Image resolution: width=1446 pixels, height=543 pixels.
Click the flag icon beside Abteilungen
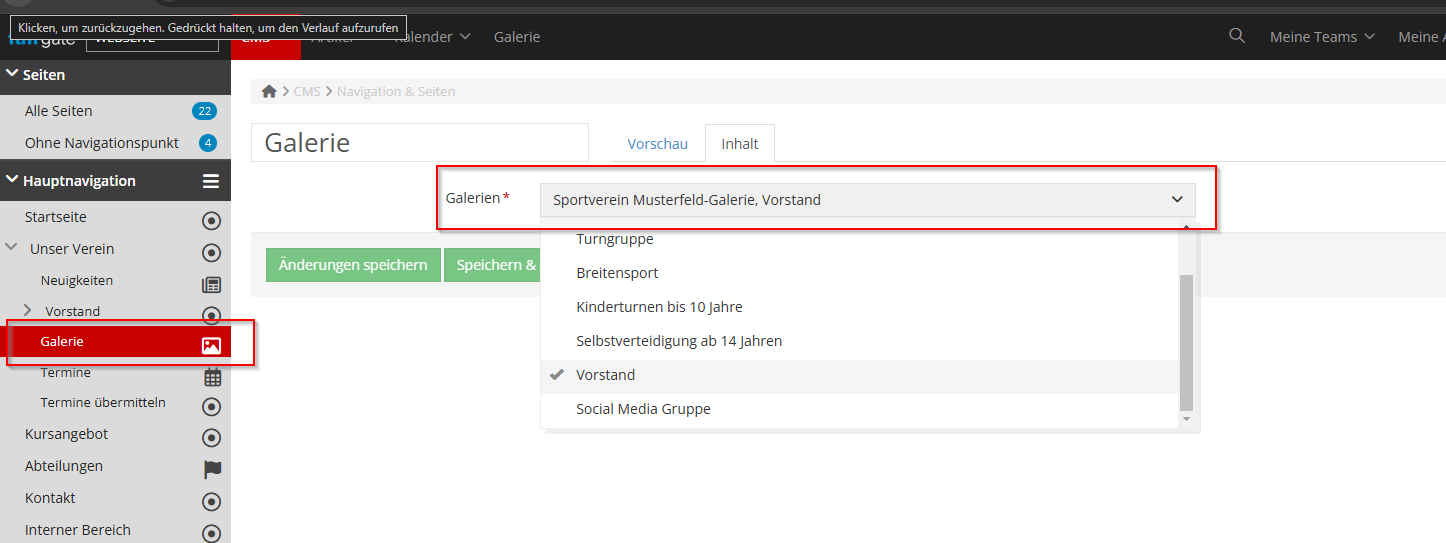coord(212,468)
